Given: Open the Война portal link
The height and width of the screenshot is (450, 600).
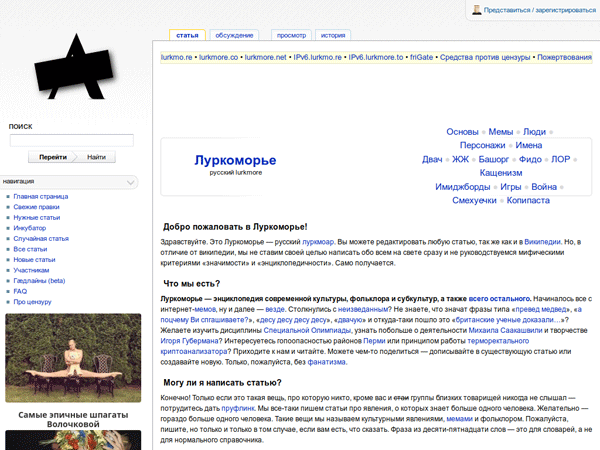Looking at the screenshot, I should pos(544,187).
